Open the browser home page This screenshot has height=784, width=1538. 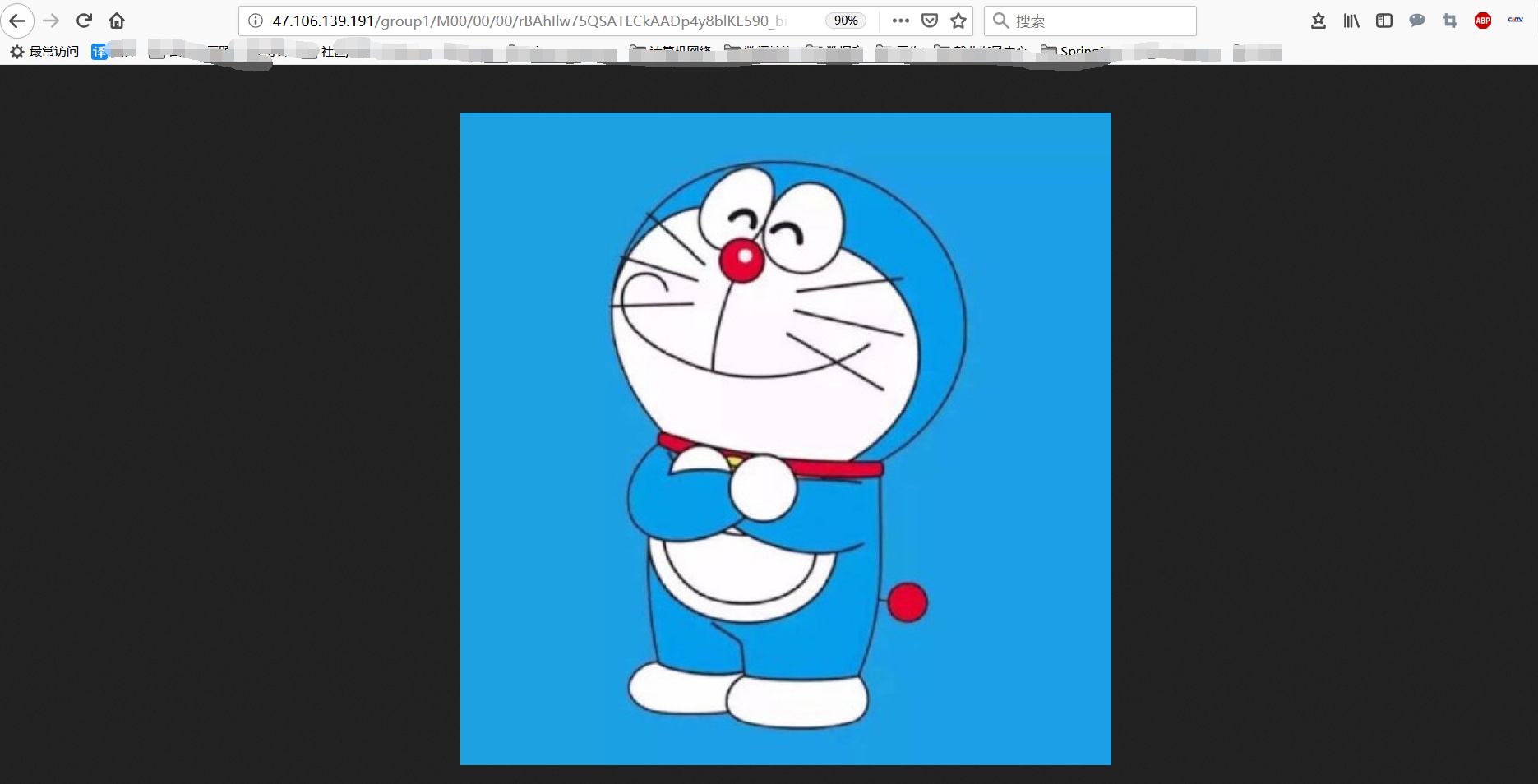click(117, 21)
